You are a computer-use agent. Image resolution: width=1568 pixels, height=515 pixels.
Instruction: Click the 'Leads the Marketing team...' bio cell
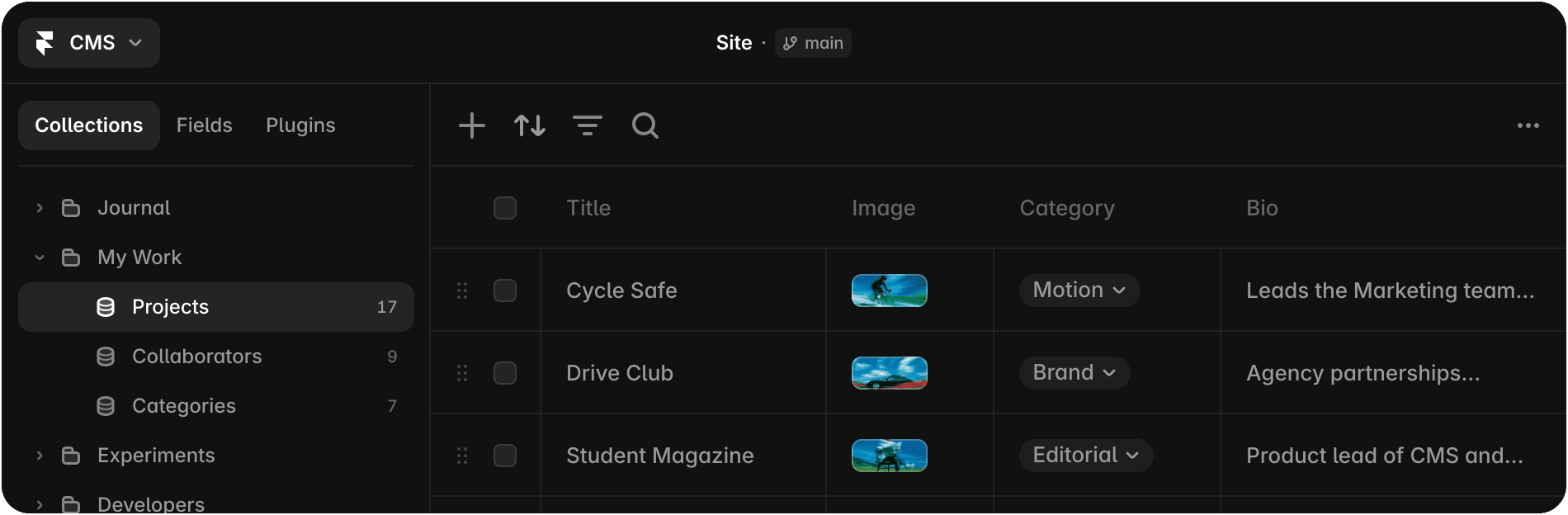point(1393,291)
